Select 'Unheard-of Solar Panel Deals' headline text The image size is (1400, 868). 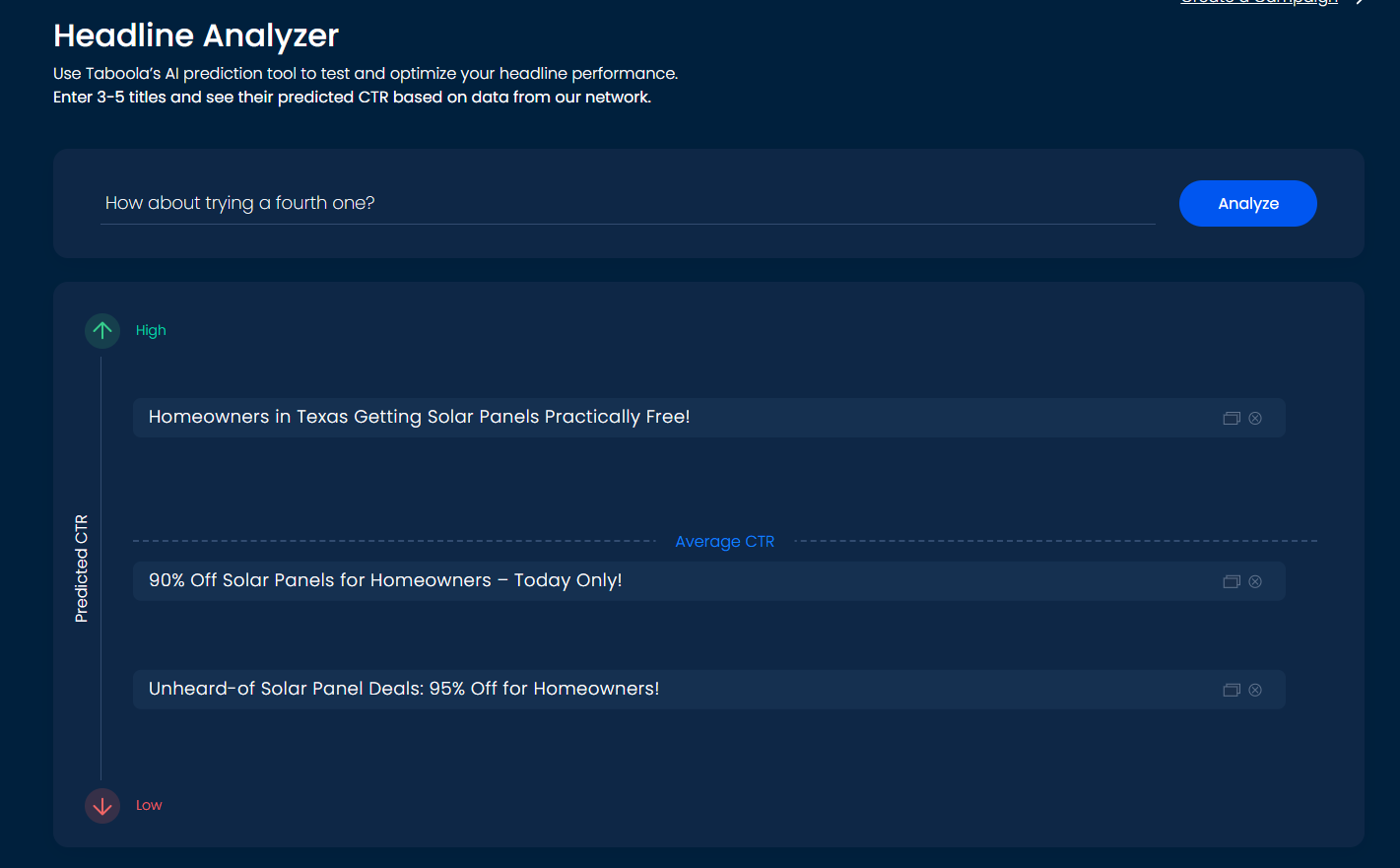coord(404,689)
